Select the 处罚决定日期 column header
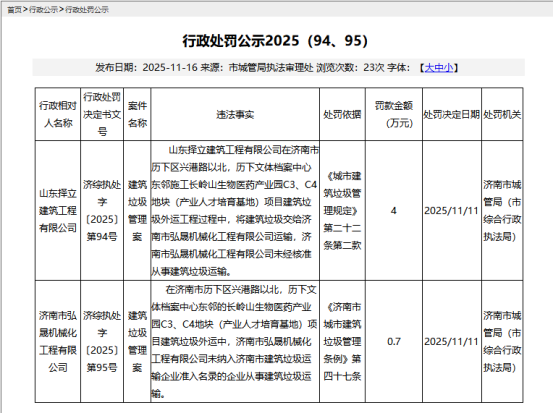Screen dimensions: 554x414 (x=452, y=114)
